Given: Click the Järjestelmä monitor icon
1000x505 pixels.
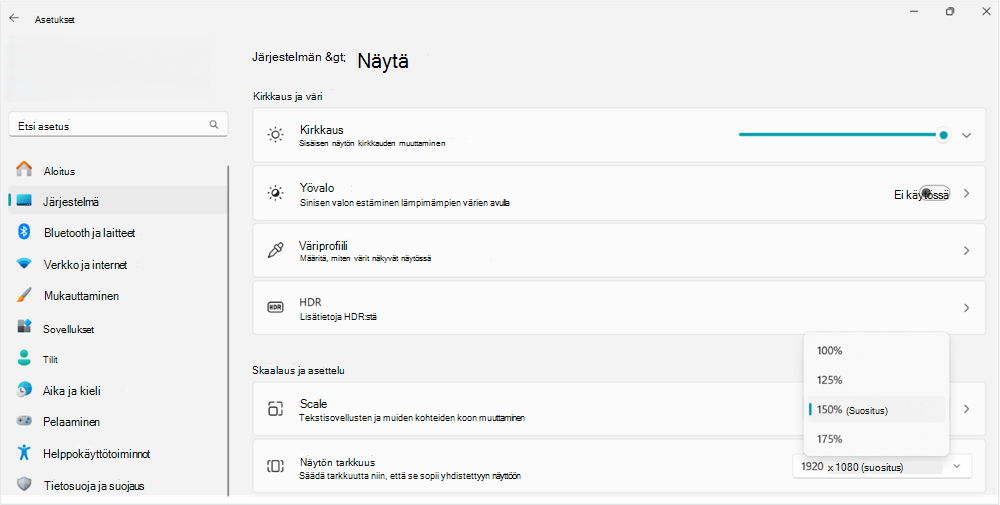Looking at the screenshot, I should [24, 201].
